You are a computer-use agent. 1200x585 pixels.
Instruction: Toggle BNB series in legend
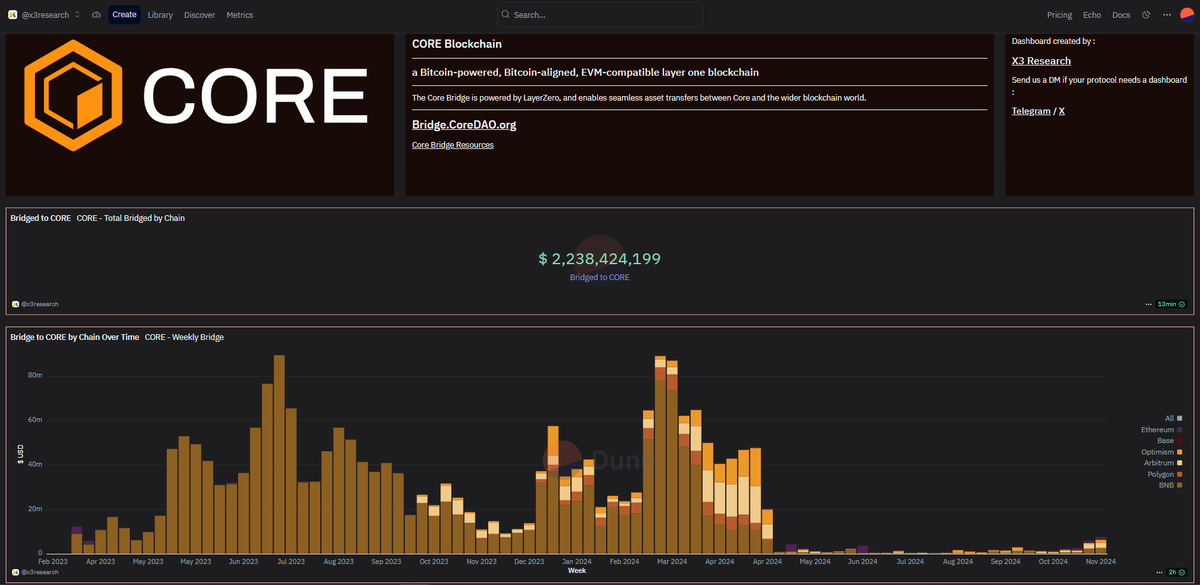pos(1171,485)
